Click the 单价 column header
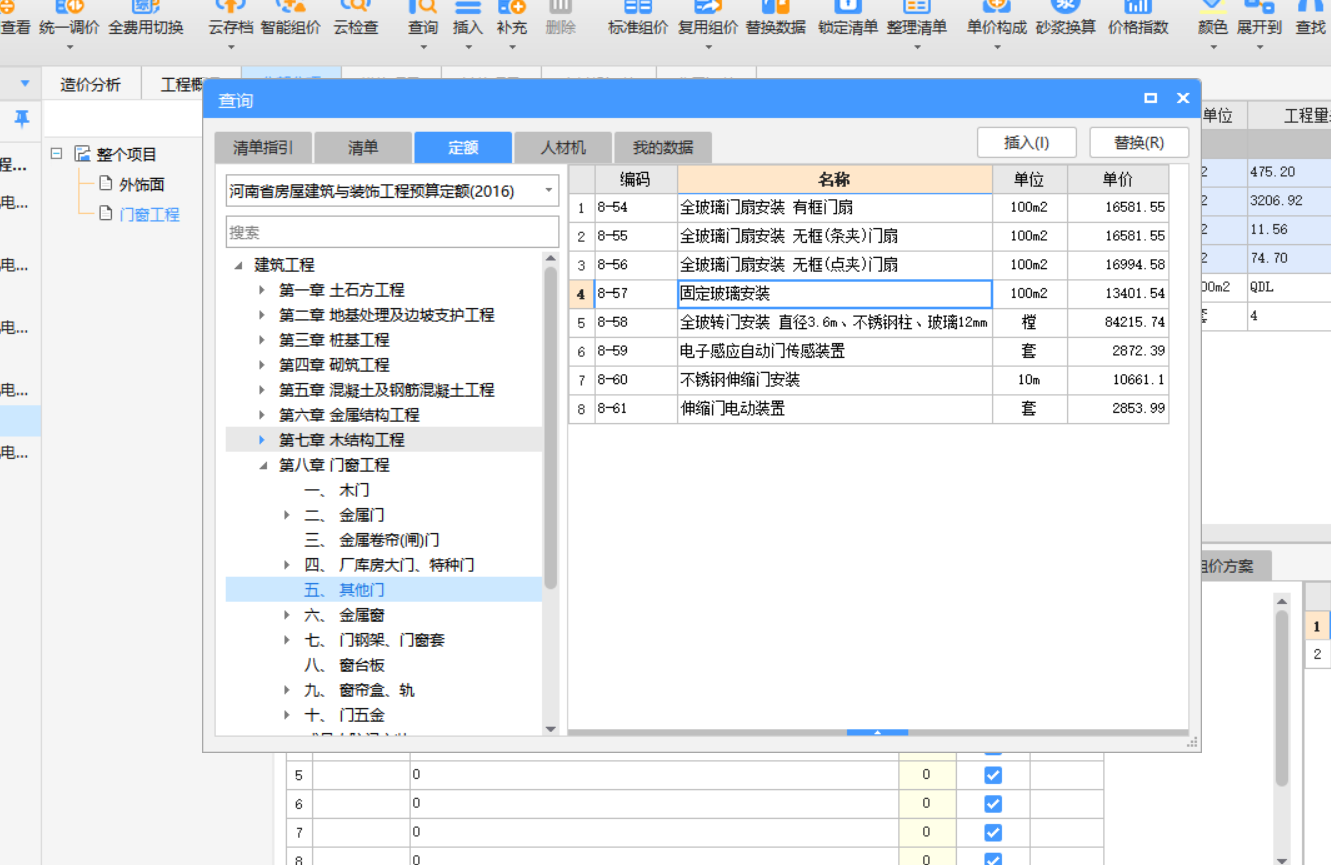The width and height of the screenshot is (1331, 865). click(1118, 180)
